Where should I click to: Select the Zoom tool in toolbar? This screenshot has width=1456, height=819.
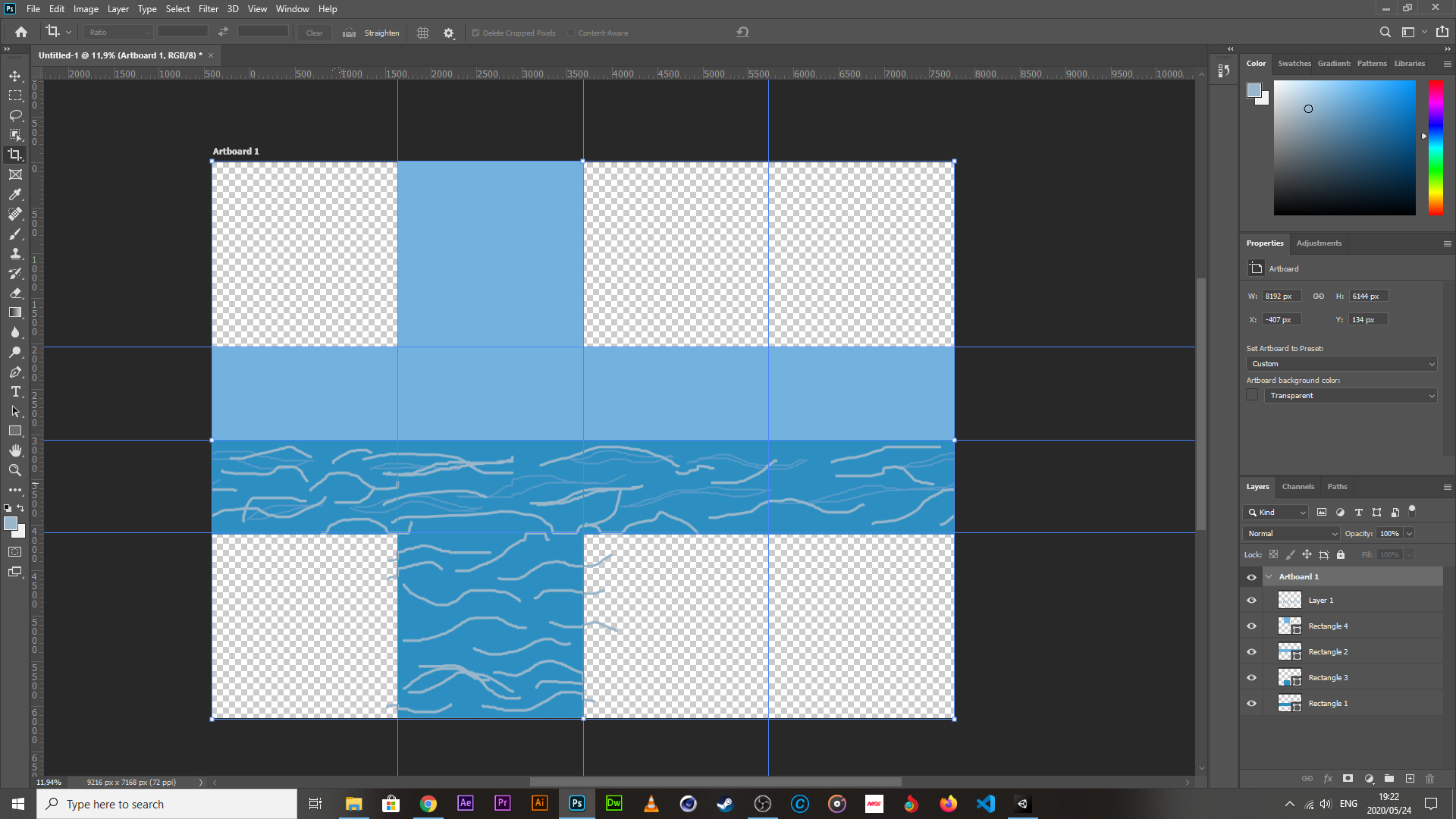(x=15, y=470)
